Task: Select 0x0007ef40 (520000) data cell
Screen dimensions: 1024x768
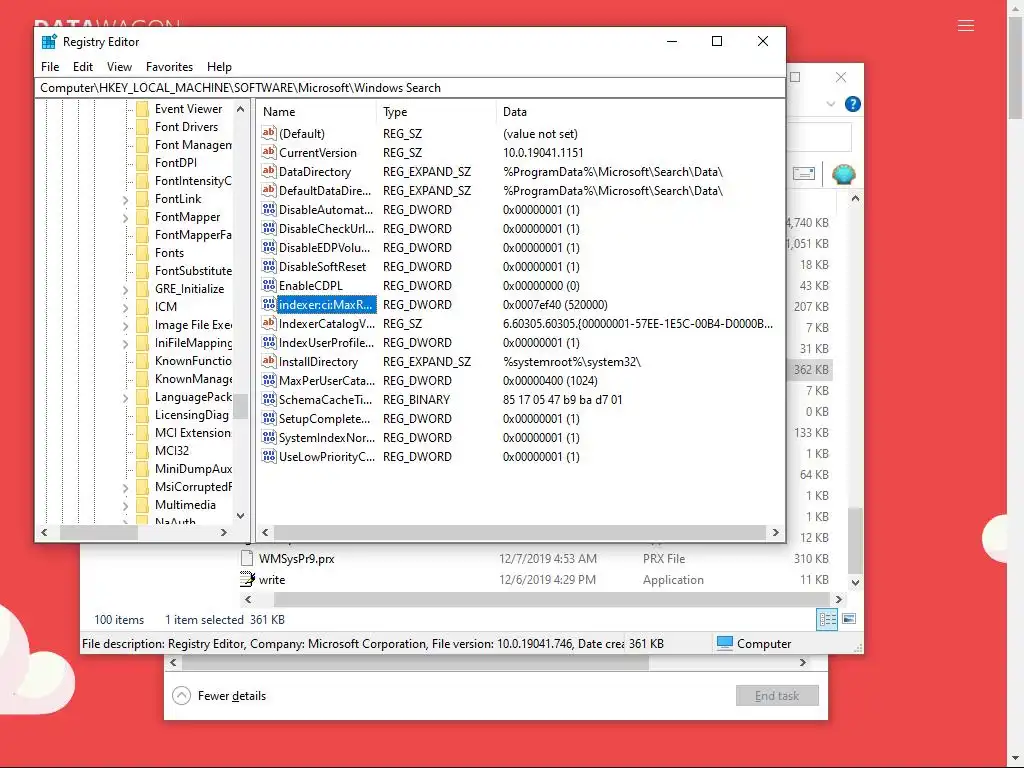Action: 555,304
